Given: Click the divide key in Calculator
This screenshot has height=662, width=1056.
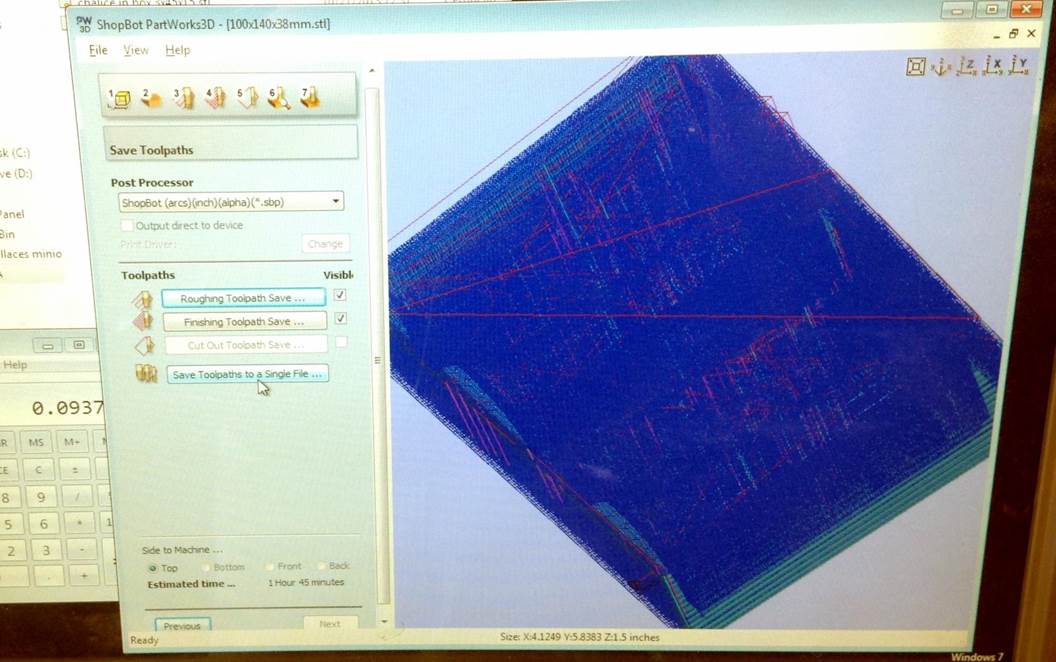Looking at the screenshot, I should [x=78, y=496].
